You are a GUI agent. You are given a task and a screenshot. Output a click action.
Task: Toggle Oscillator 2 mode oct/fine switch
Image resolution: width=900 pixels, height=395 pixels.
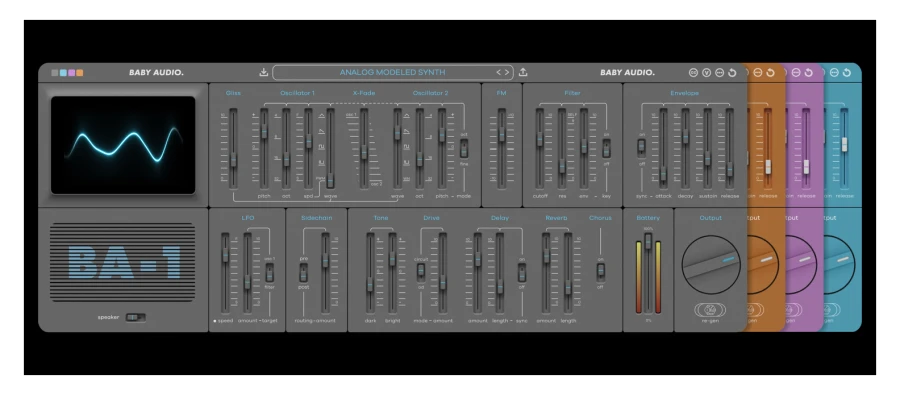coord(464,149)
